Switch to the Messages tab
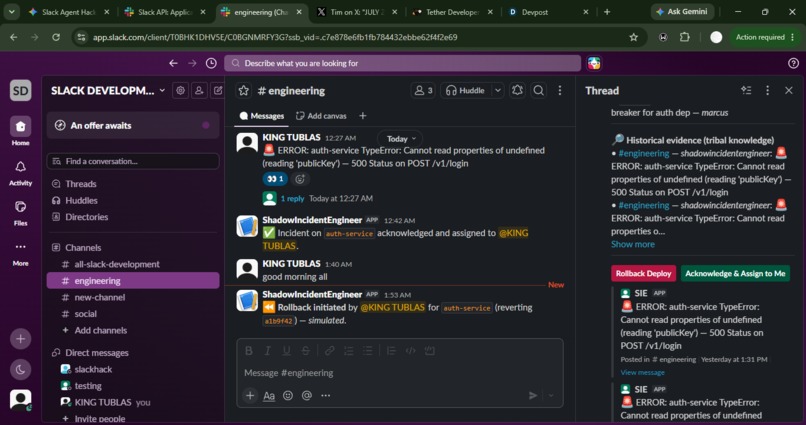Image resolution: width=806 pixels, height=425 pixels. tap(262, 116)
